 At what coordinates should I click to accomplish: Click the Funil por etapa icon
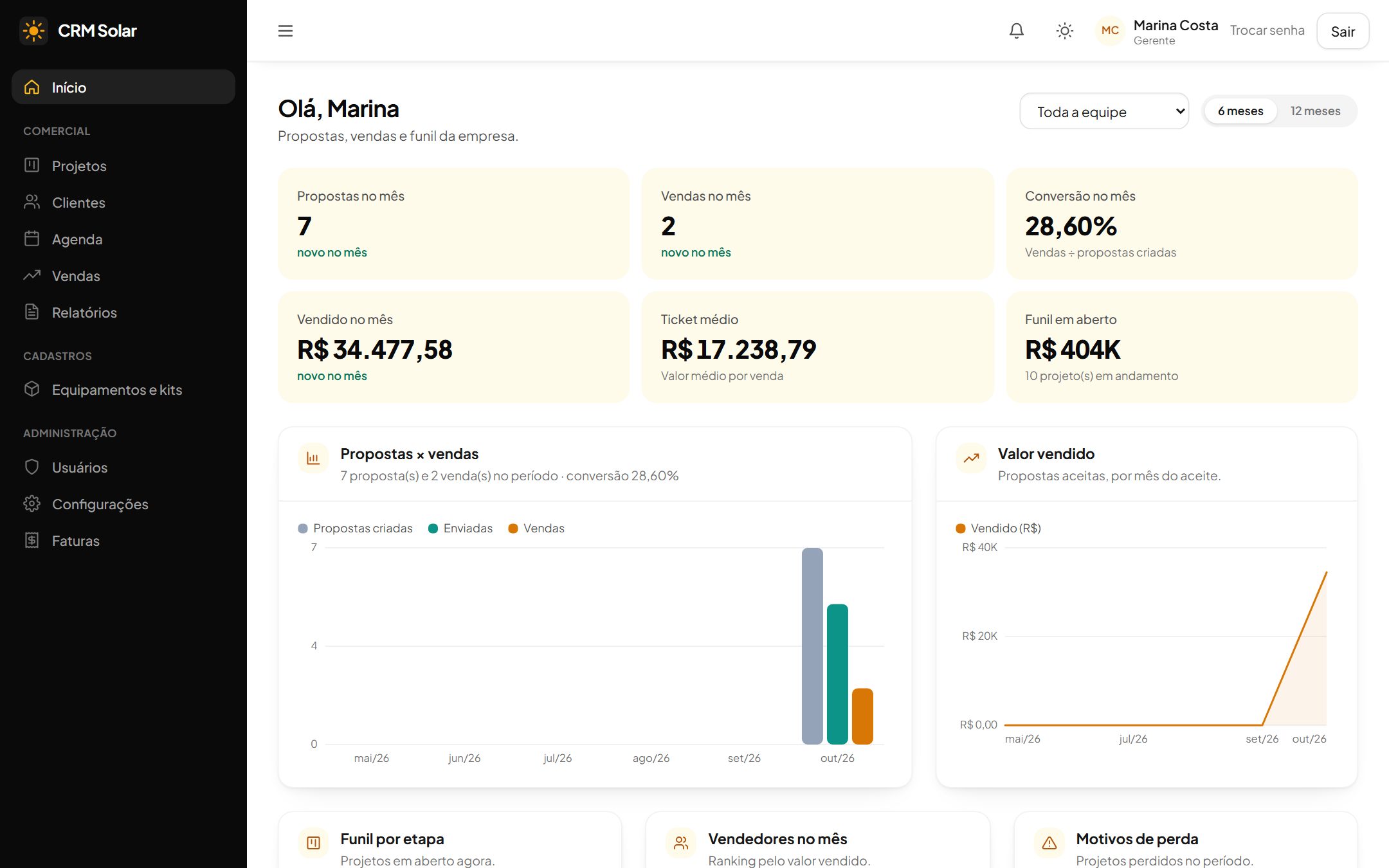click(313, 843)
